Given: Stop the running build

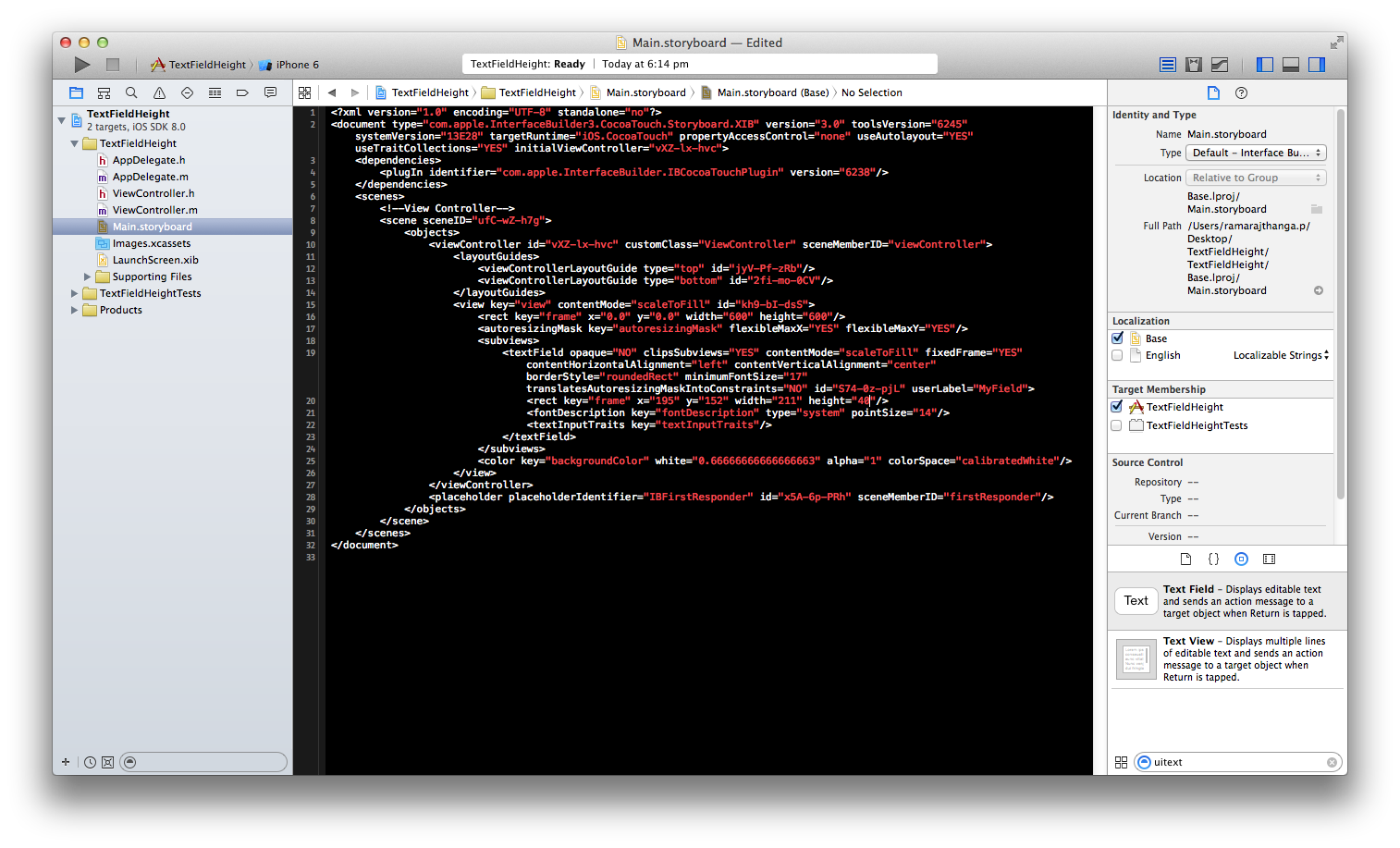Looking at the screenshot, I should tap(113, 65).
